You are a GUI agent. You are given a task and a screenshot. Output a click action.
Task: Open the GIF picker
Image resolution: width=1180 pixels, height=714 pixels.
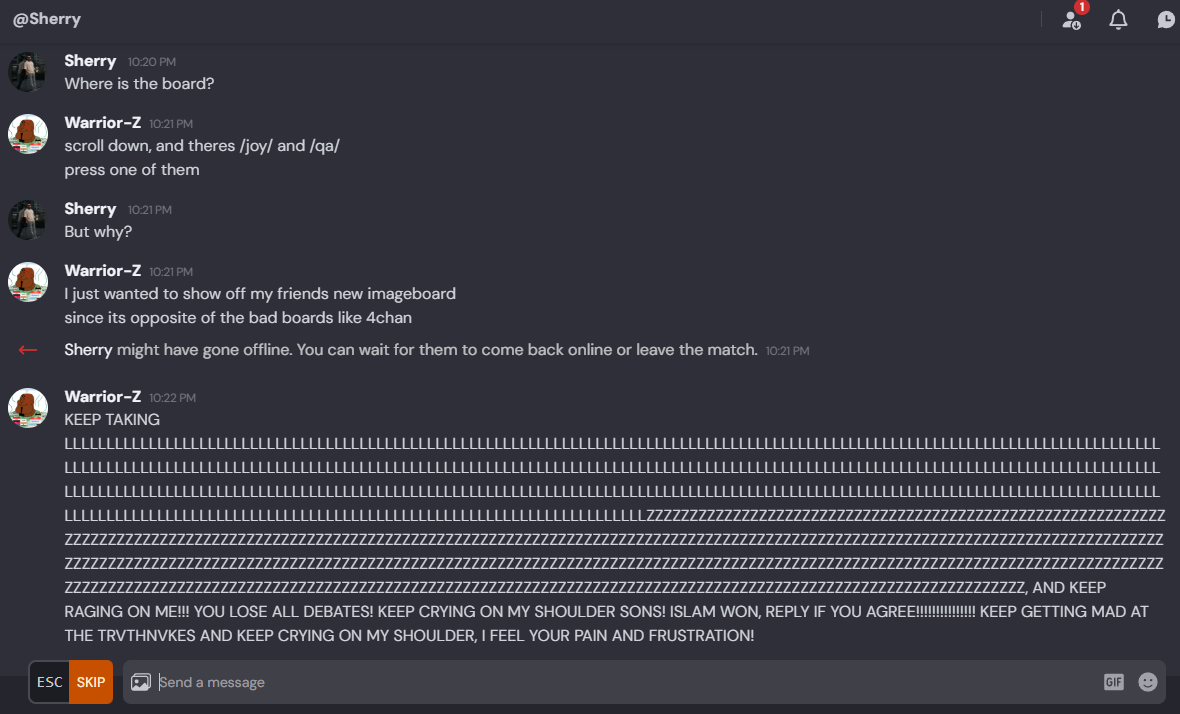[x=1114, y=682]
